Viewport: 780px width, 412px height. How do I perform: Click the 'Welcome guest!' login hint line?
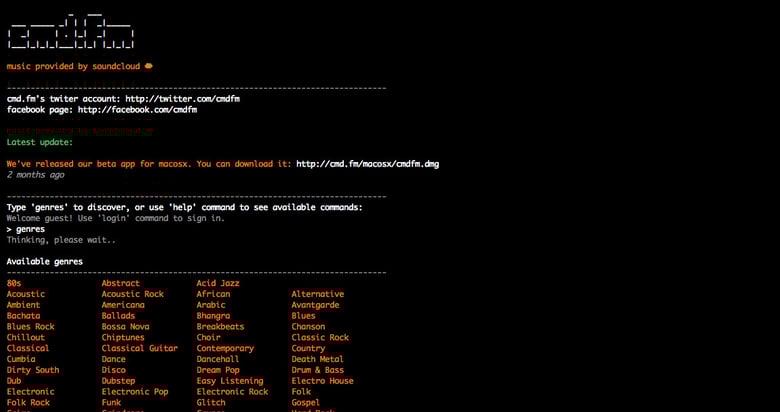[116, 218]
